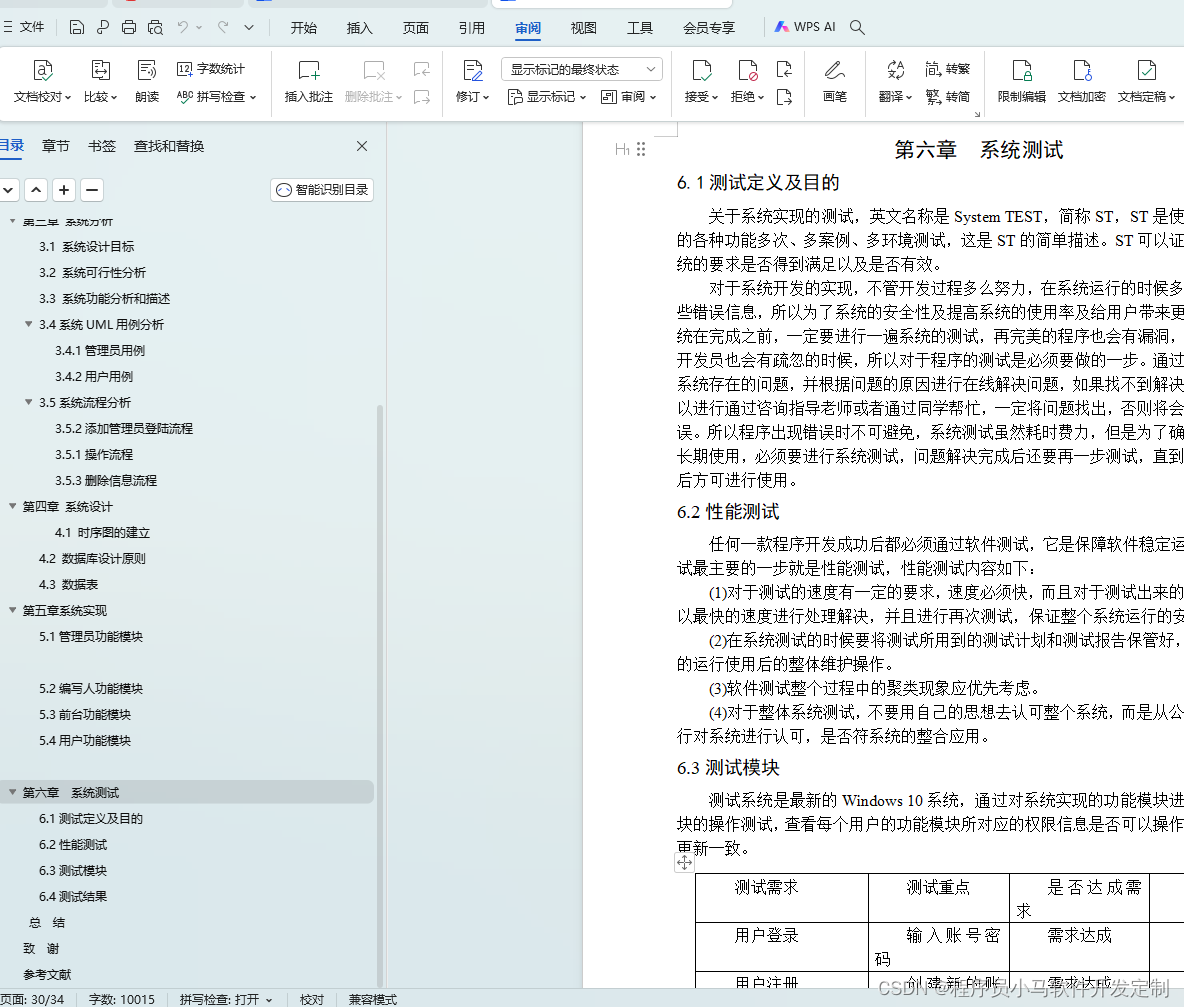Click the 智能识别目录 button
1184x1007 pixels.
coord(321,189)
